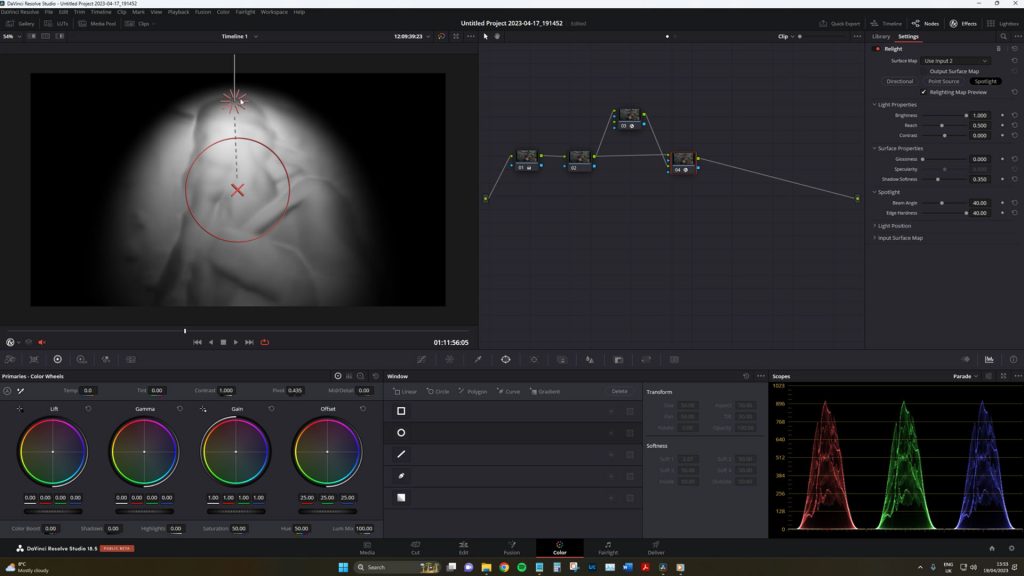Image resolution: width=1024 pixels, height=576 pixels.
Task: Choose the Directional light type
Action: pyautogui.click(x=899, y=81)
